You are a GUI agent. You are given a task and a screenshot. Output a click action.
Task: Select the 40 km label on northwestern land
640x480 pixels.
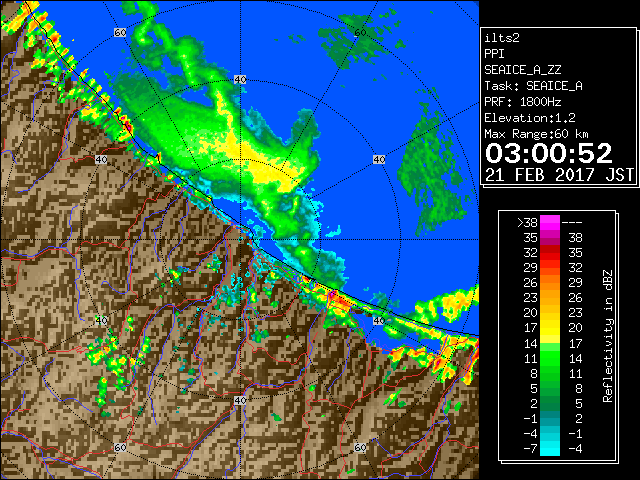tap(101, 159)
